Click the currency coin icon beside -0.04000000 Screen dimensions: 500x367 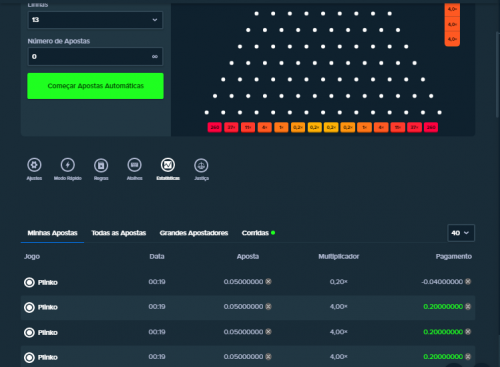468,282
